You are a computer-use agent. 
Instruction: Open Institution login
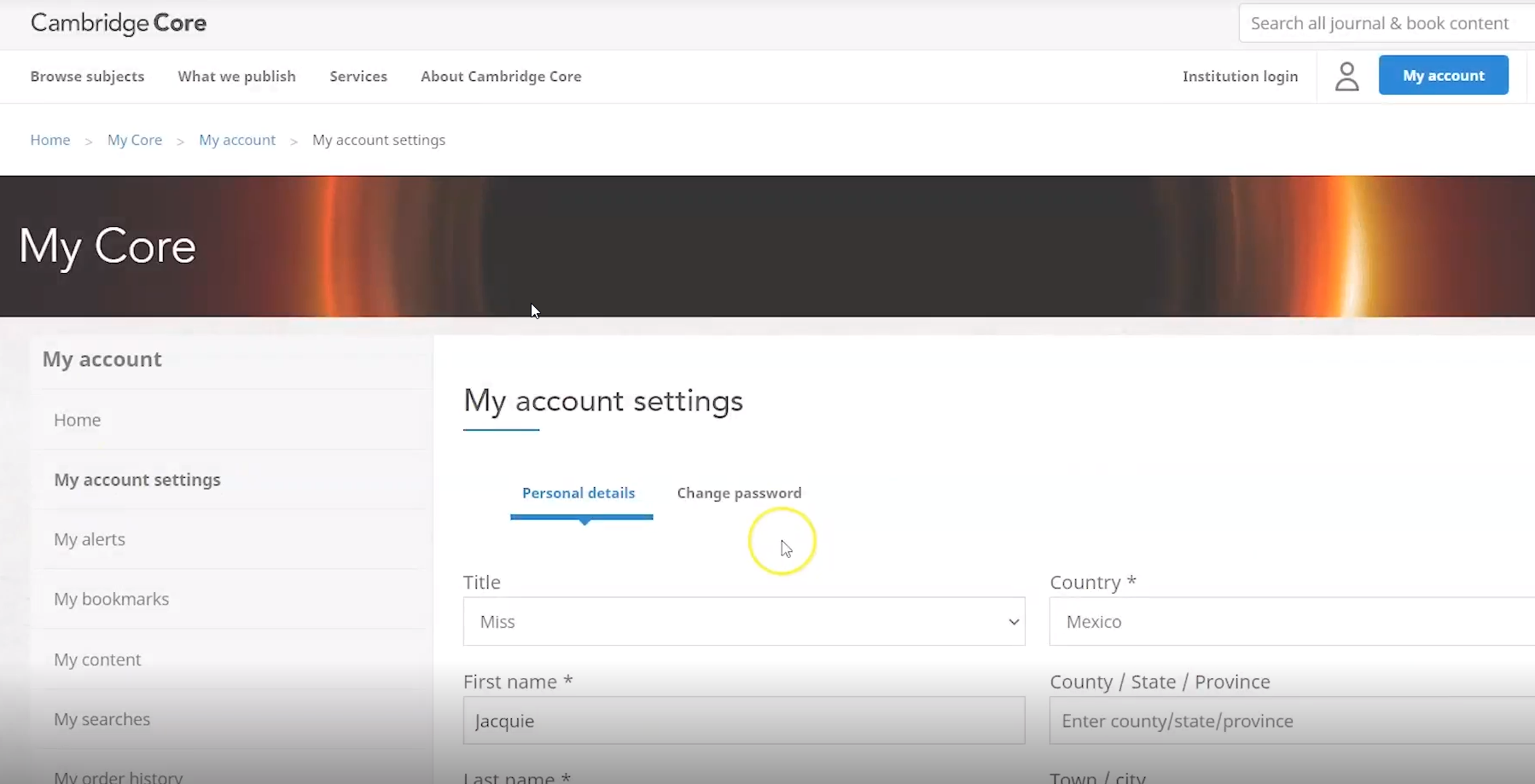pyautogui.click(x=1240, y=76)
